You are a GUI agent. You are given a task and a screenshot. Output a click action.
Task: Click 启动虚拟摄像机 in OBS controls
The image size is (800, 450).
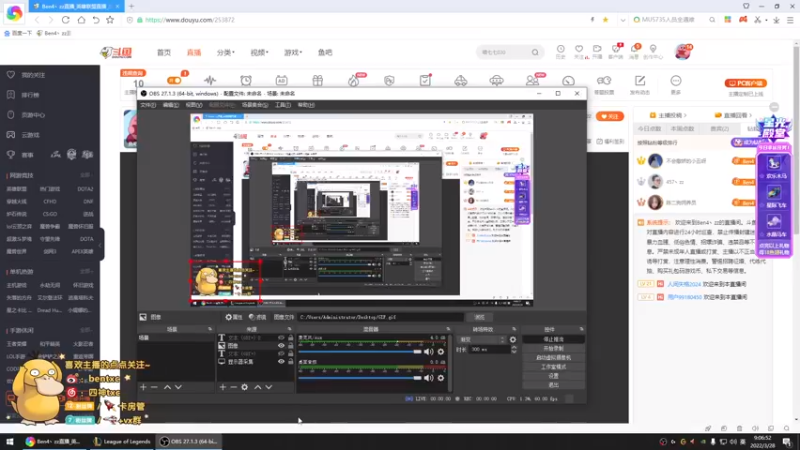click(x=553, y=358)
